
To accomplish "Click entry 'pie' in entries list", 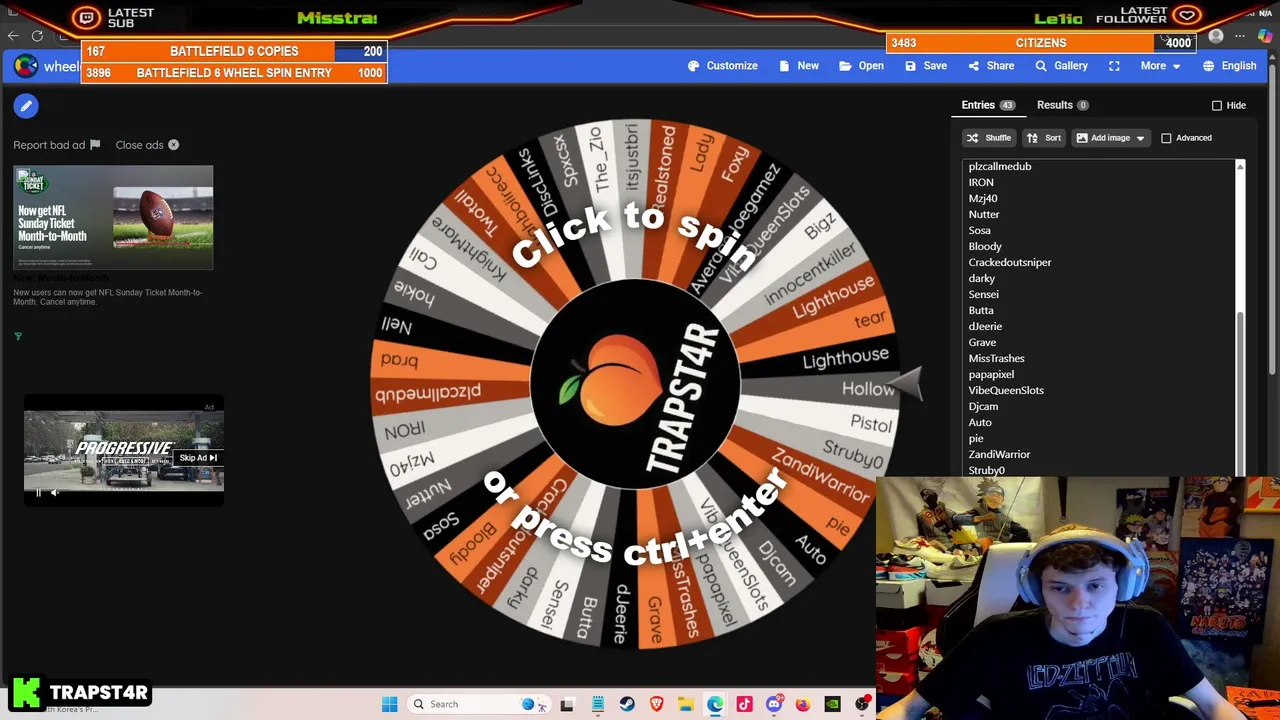I will 976,438.
